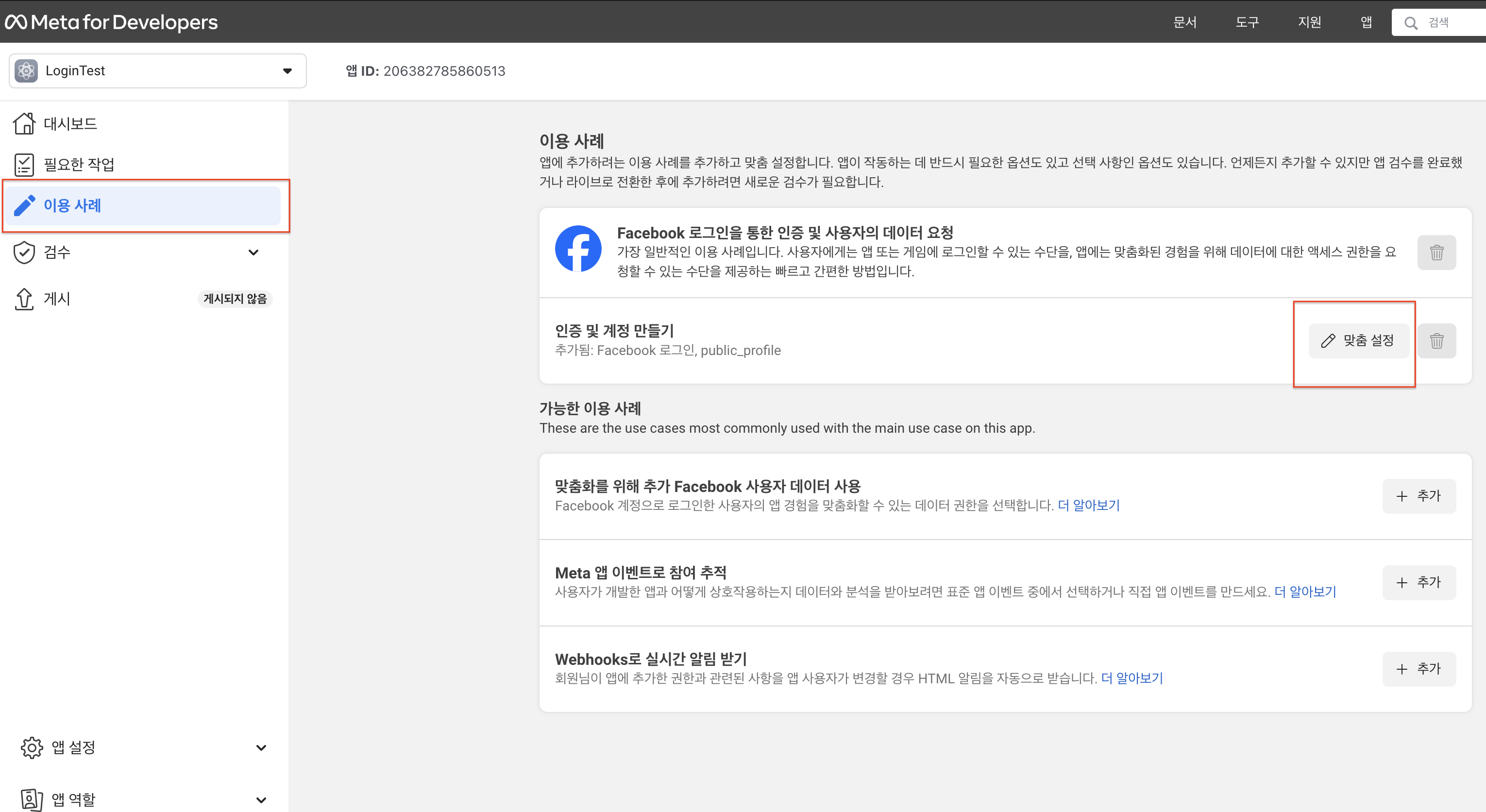1486x812 pixels.
Task: Expand the 앱 역할 section chevron
Action: click(x=261, y=800)
